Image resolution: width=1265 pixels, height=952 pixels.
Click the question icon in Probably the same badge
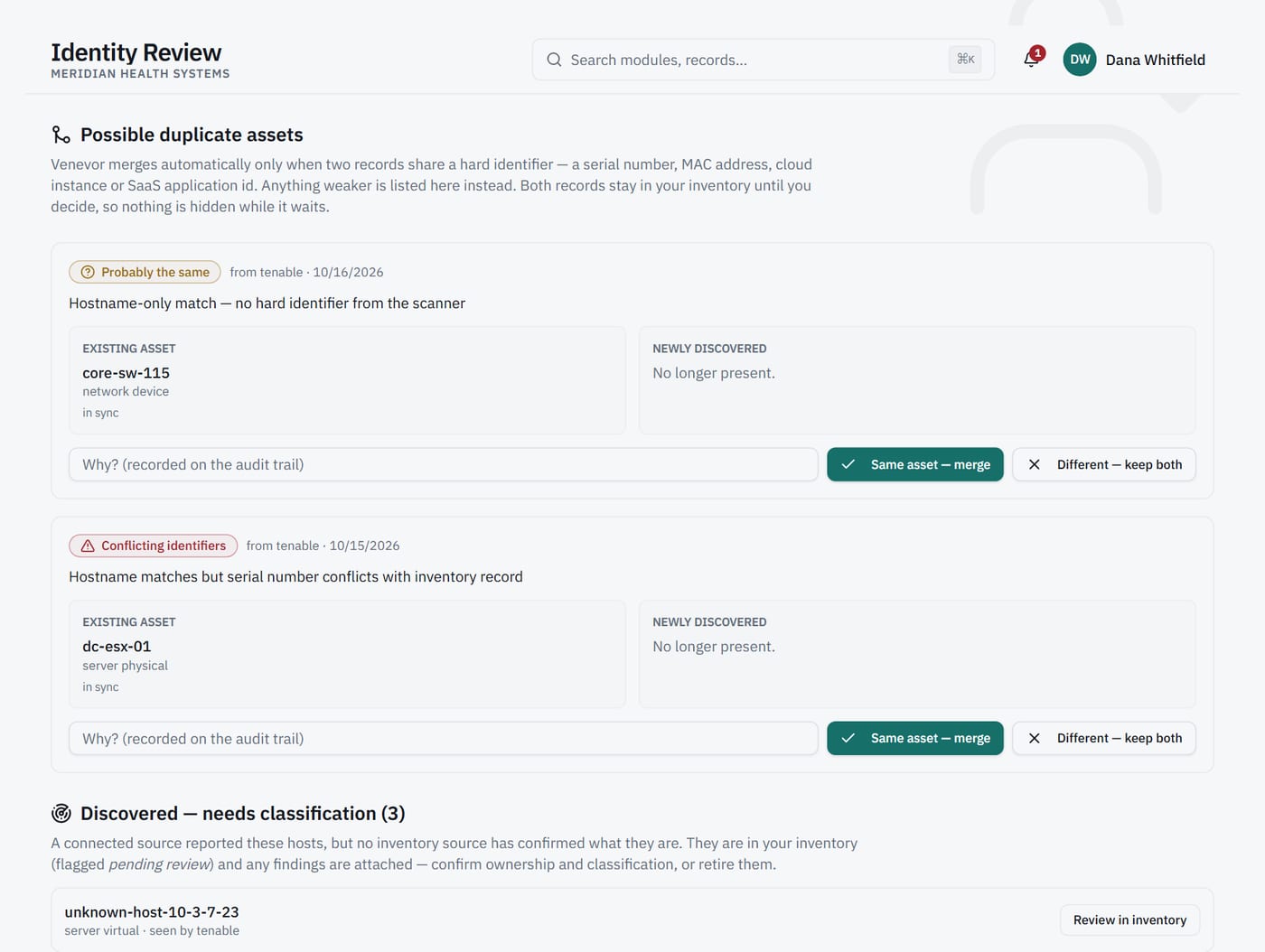pos(88,272)
